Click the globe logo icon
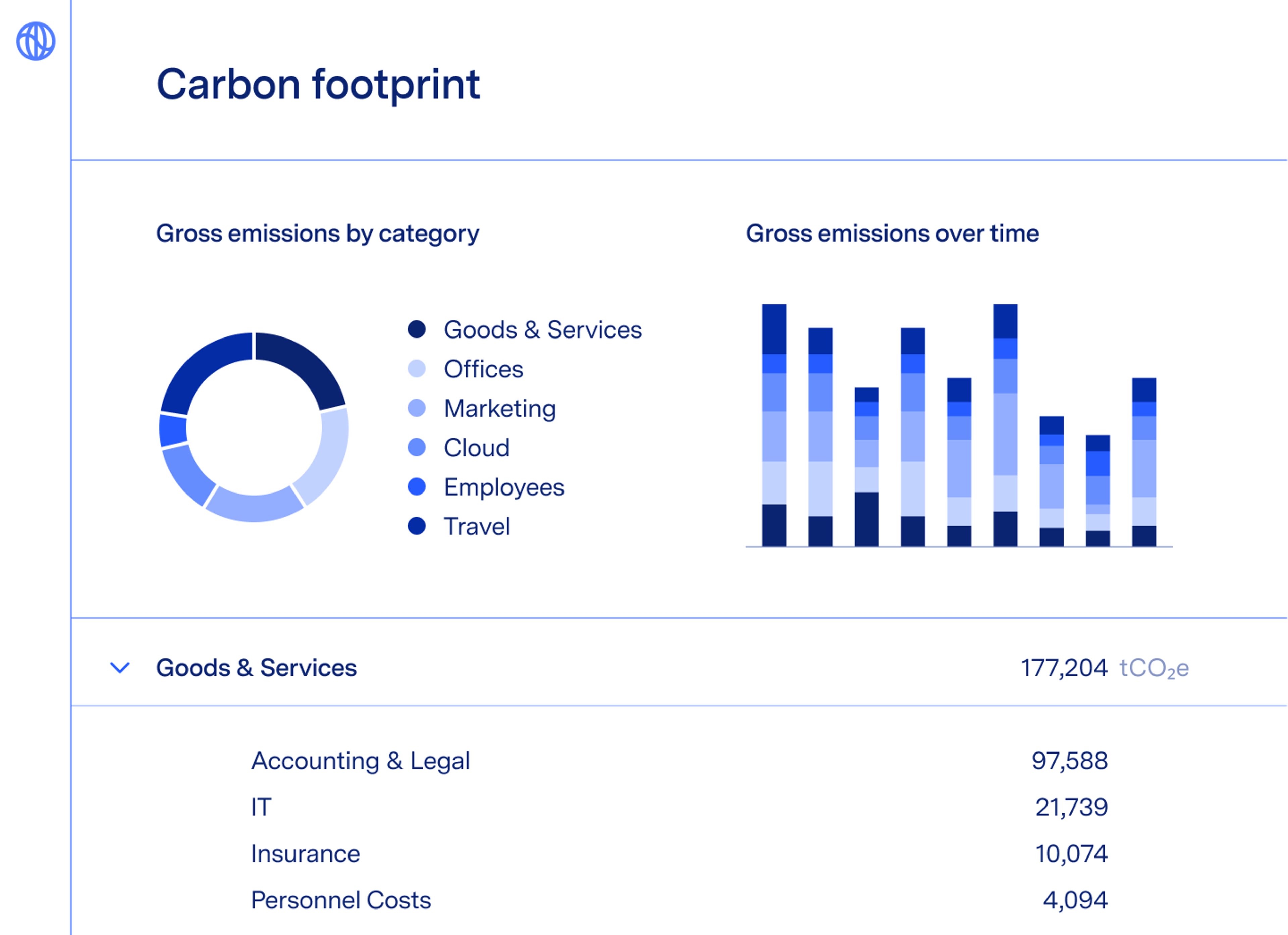The height and width of the screenshot is (935, 1288). [x=36, y=41]
